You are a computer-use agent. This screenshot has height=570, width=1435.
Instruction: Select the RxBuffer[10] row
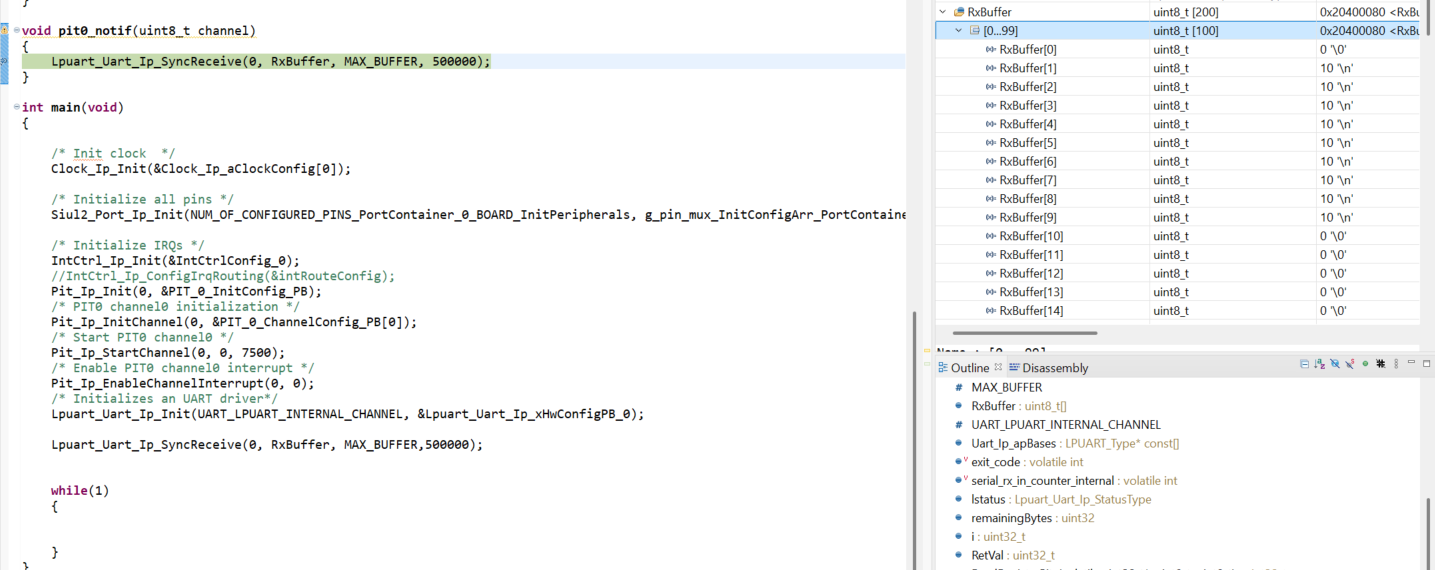[x=1177, y=236]
